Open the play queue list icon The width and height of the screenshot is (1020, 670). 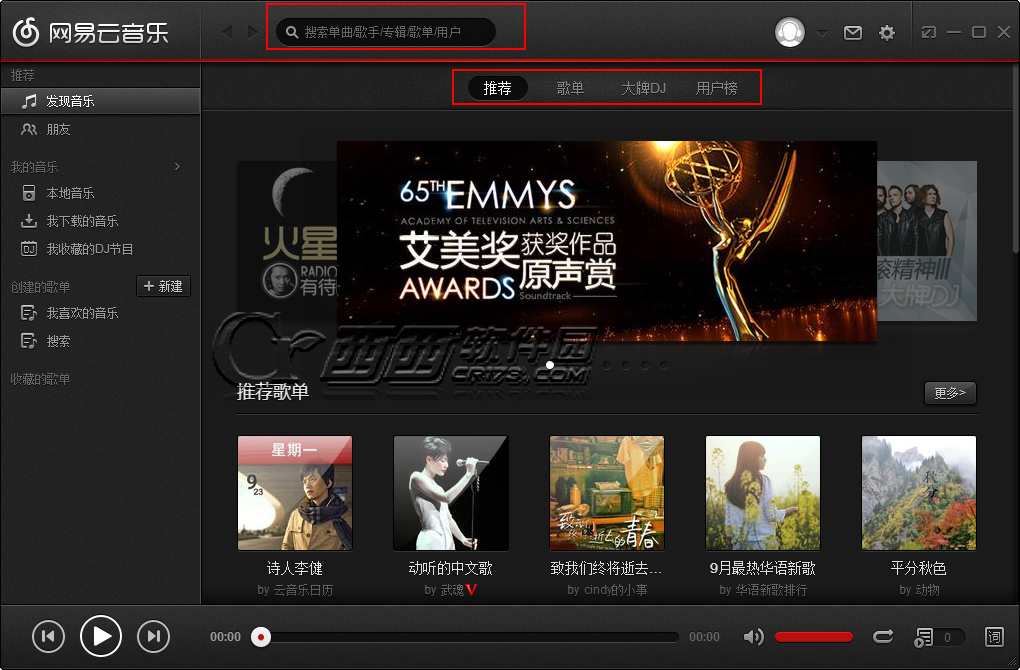(x=924, y=637)
